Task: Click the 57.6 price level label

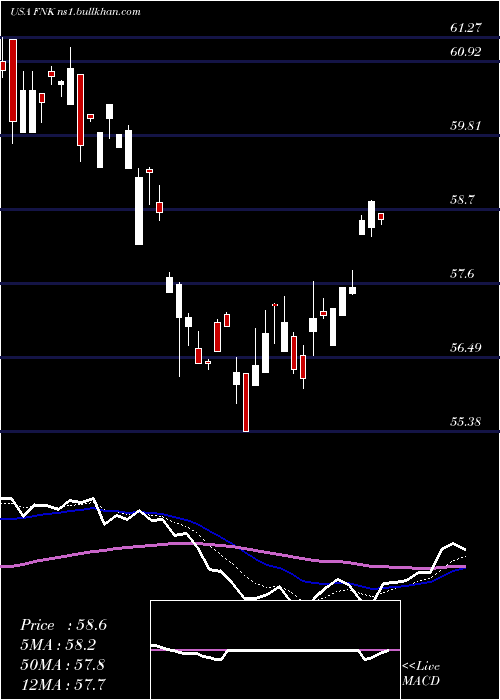Action: (x=462, y=274)
